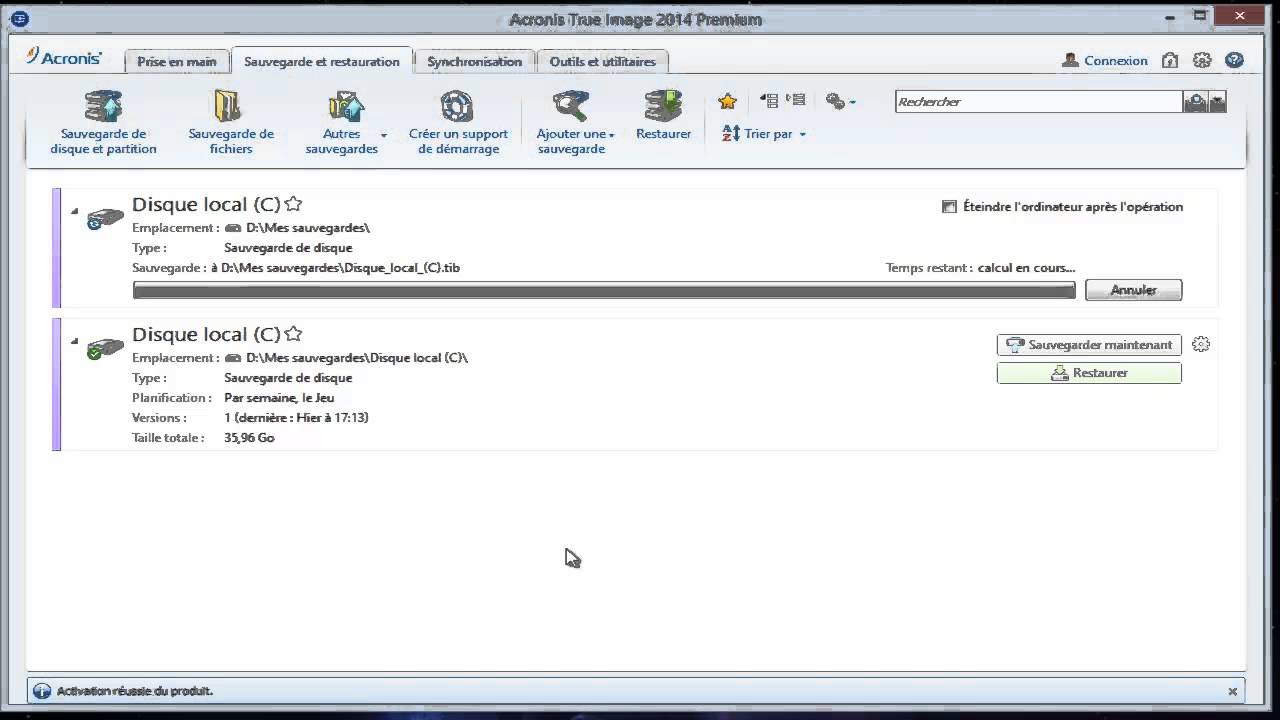Open search options arrow beside Rechercher
This screenshot has width=1280, height=720.
(x=1217, y=102)
